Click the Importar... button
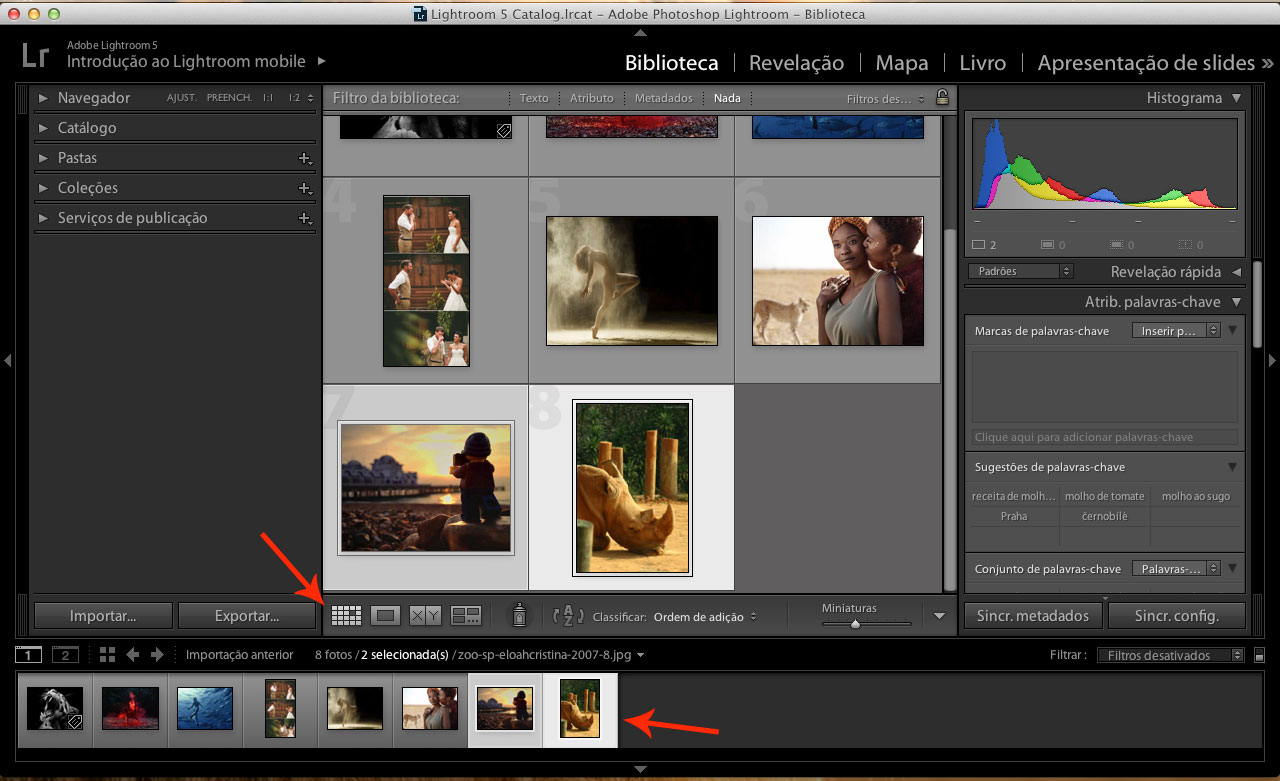Screen dimensions: 1280x781 pos(103,616)
